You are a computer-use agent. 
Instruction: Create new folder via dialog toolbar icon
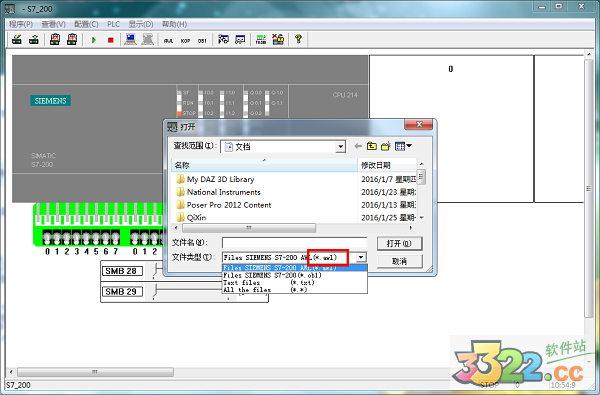386,146
